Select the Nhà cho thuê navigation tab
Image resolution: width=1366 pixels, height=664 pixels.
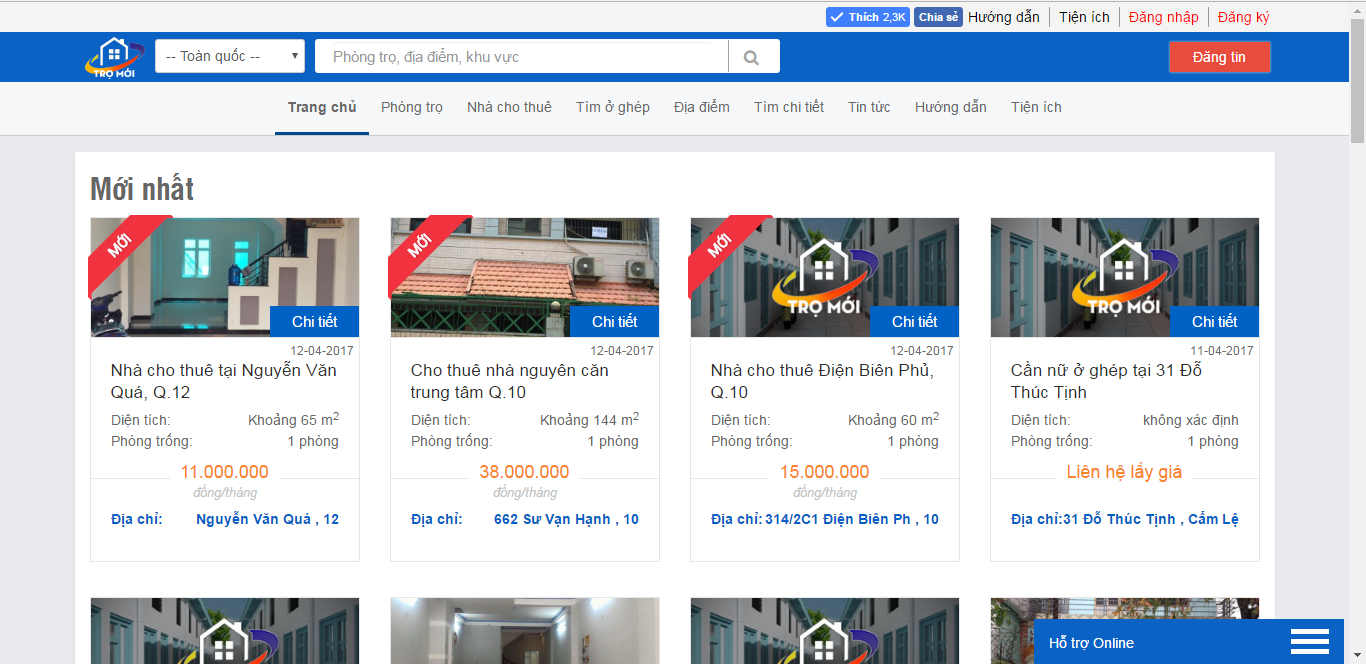point(509,107)
